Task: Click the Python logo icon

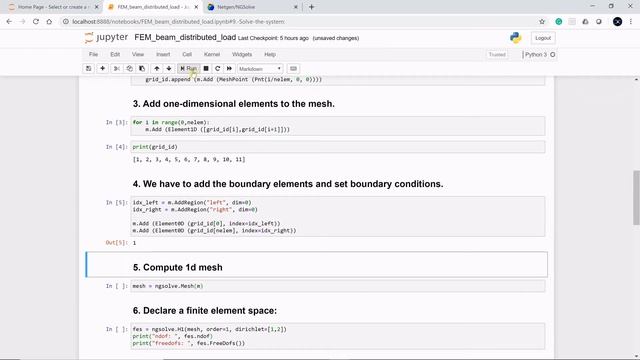Action: pos(516,38)
